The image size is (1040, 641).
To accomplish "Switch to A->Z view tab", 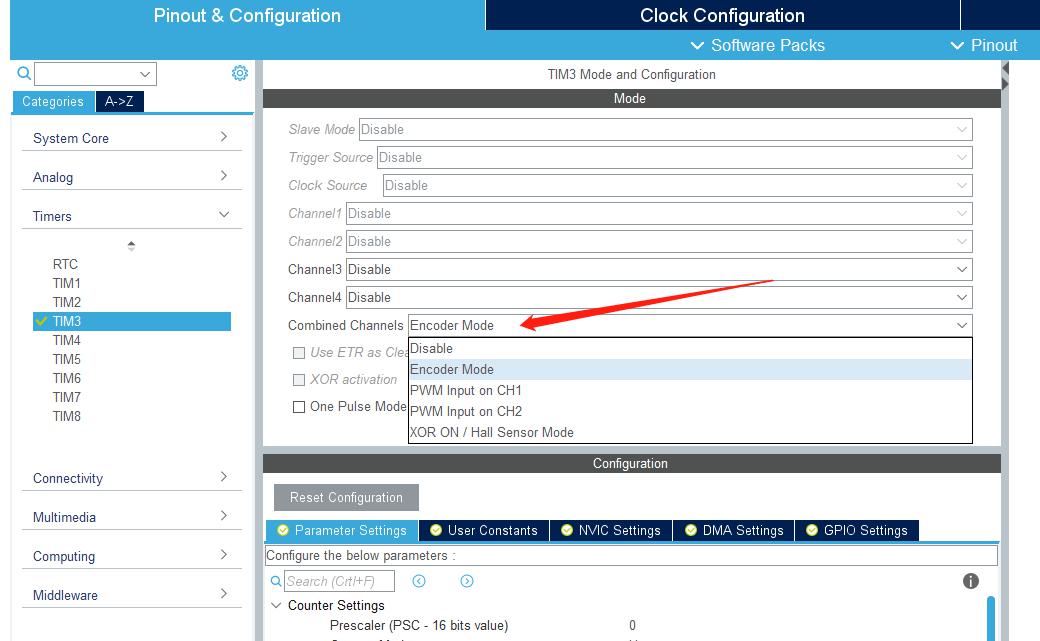I will click(x=119, y=102).
